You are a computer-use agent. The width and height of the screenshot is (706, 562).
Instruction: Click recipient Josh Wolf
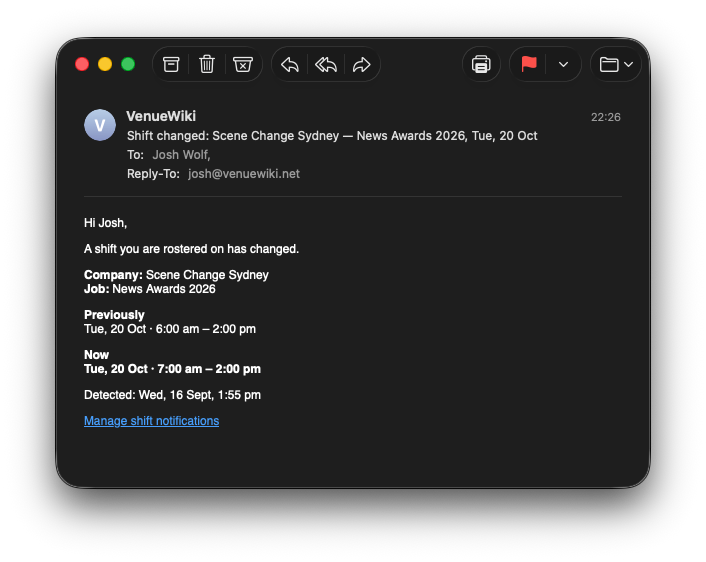(181, 155)
